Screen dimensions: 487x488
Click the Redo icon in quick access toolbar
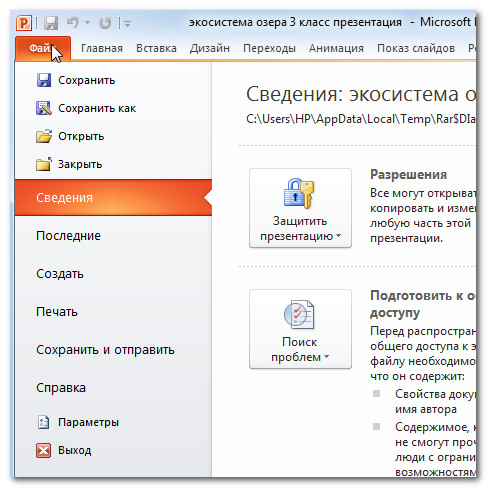click(106, 23)
